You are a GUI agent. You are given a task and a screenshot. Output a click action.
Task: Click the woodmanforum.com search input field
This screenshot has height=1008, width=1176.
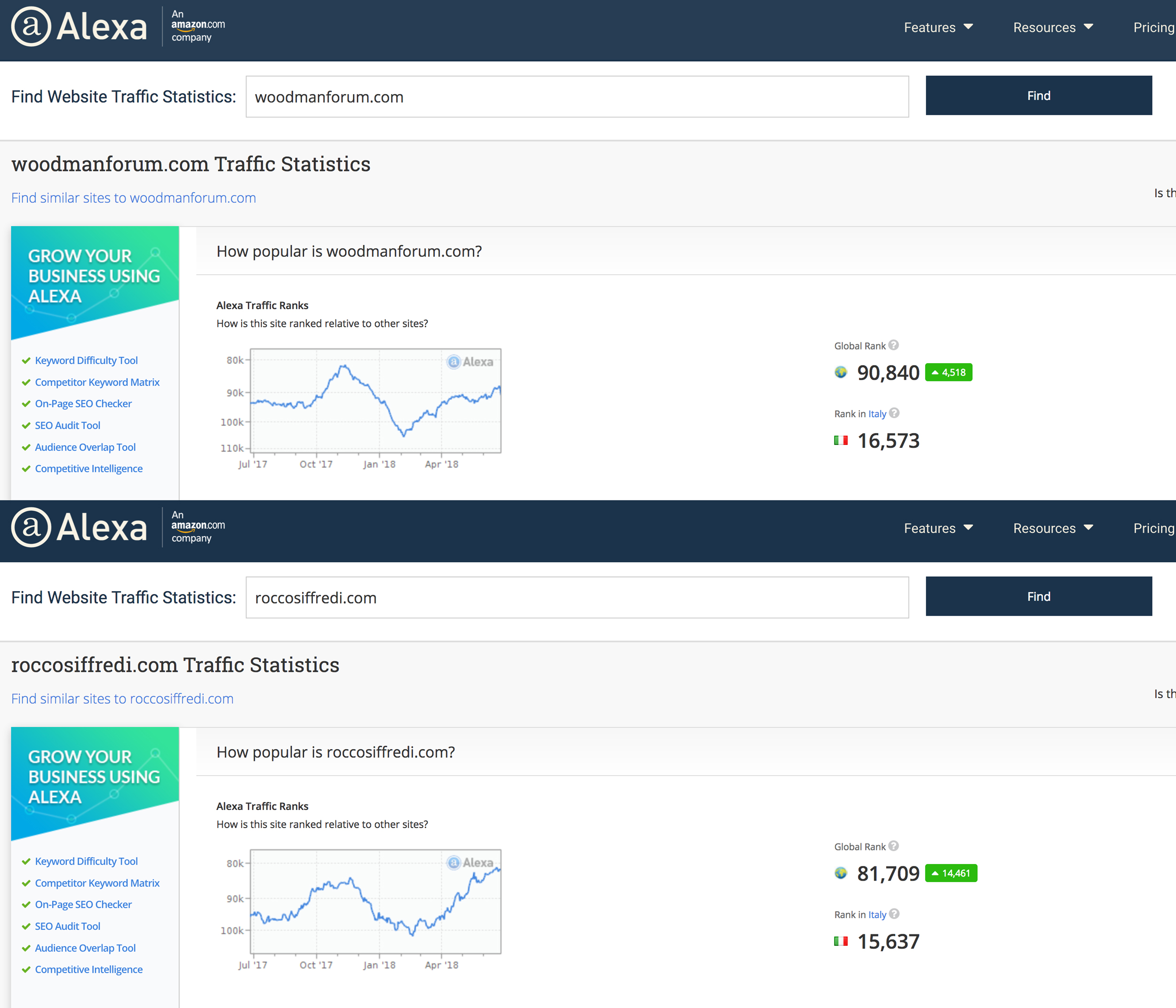577,96
